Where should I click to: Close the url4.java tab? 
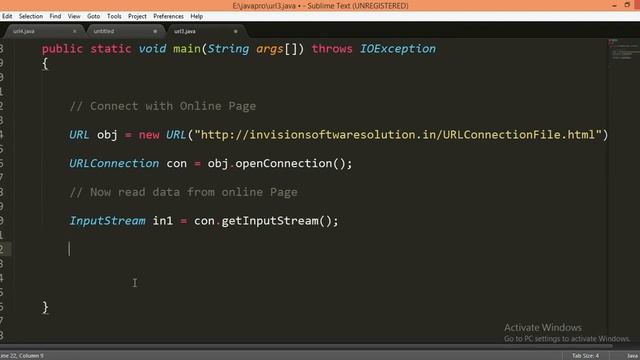(x=74, y=31)
